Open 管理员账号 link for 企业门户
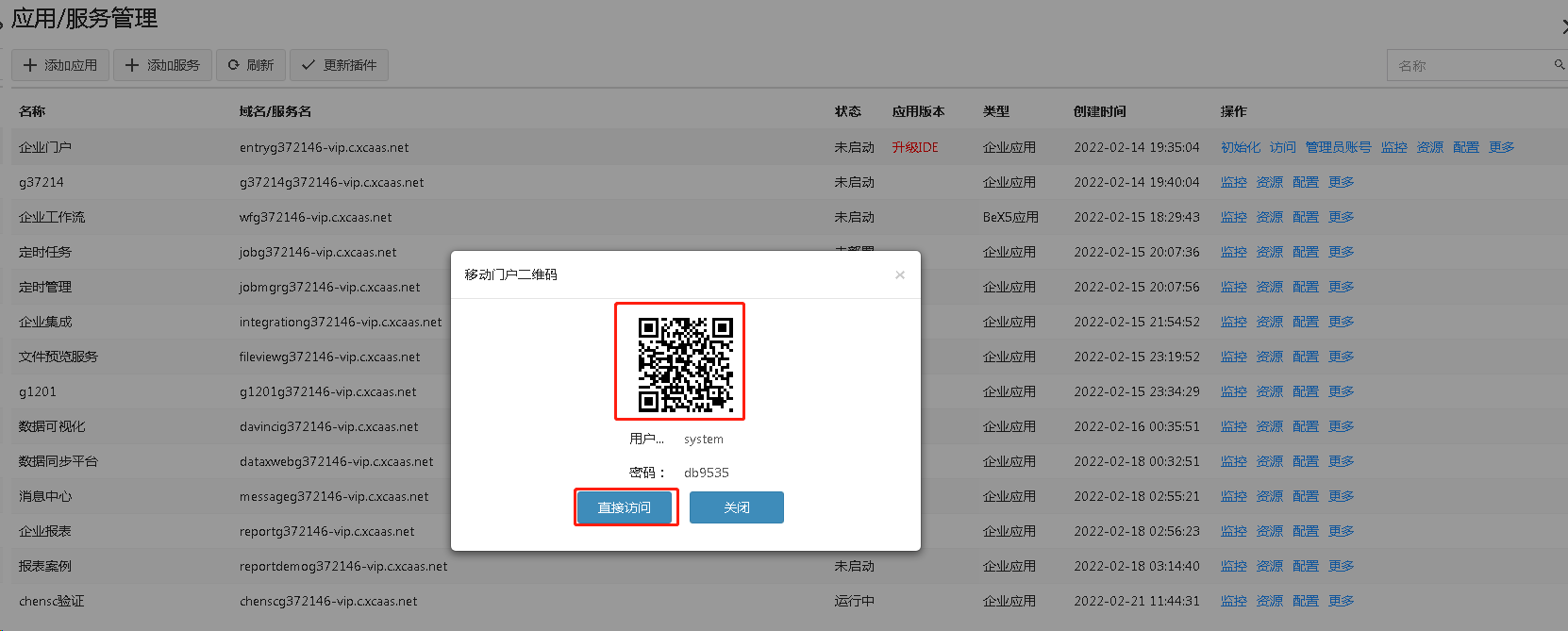Viewport: 1568px width, 631px height. pyautogui.click(x=1339, y=147)
